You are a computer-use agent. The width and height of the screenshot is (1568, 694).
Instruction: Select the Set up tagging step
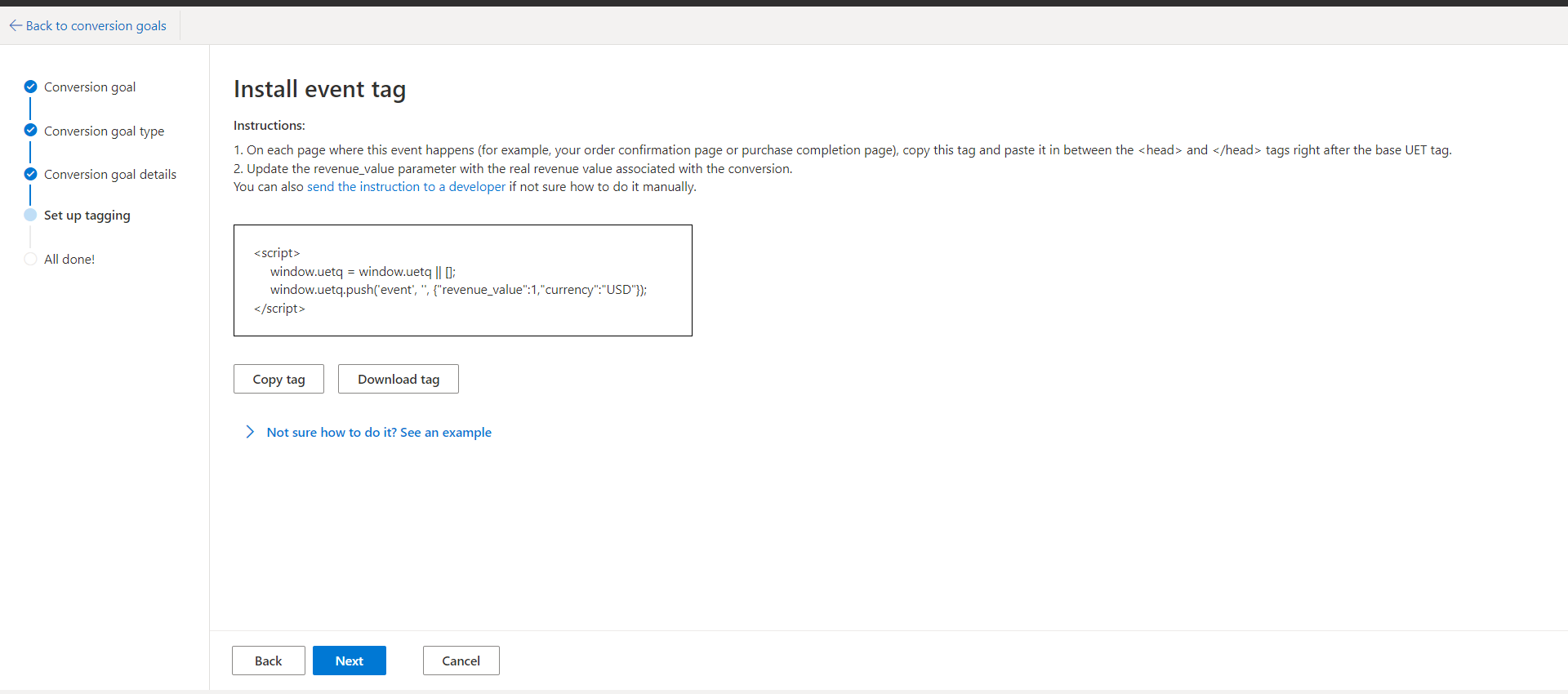pos(87,215)
